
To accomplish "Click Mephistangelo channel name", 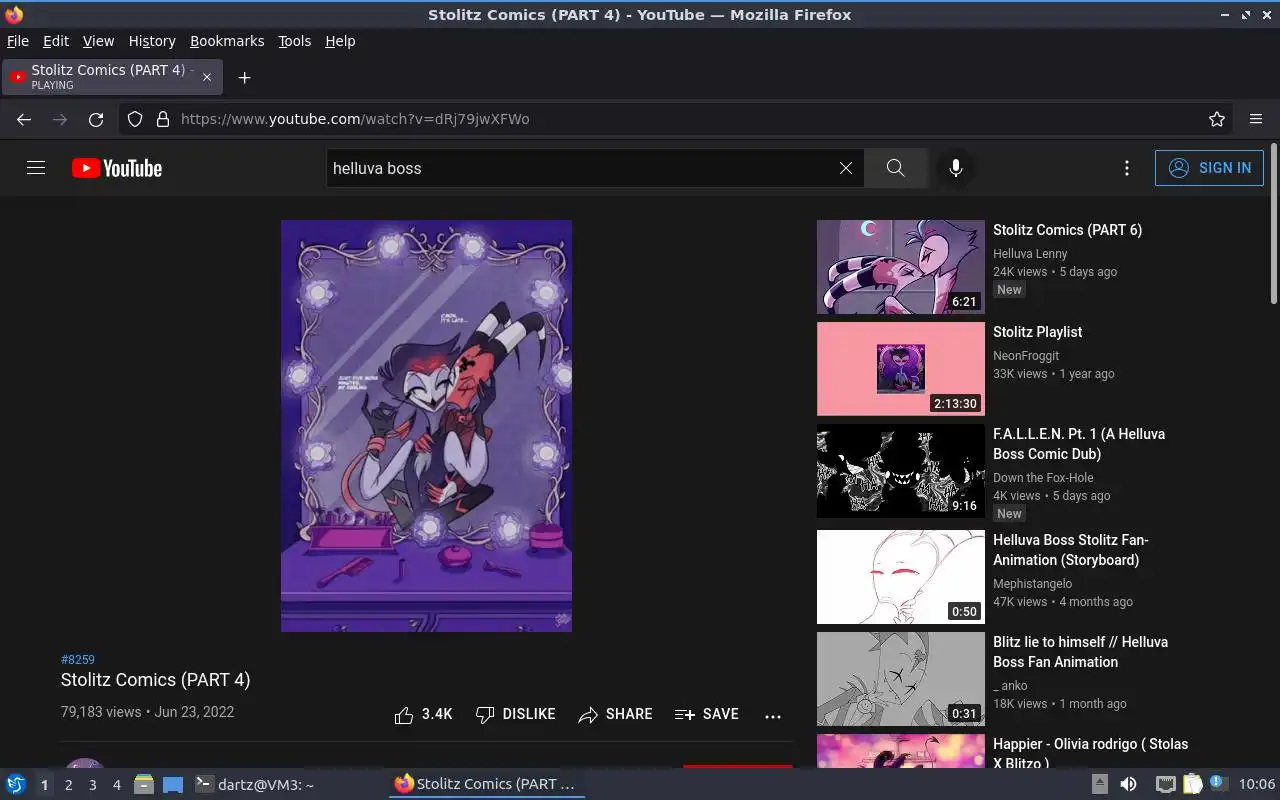I will [x=1032, y=584].
